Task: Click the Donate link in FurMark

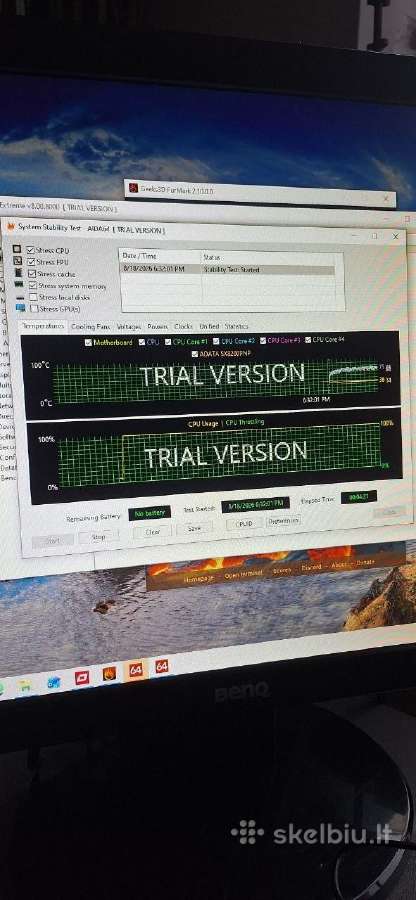Action: [x=365, y=562]
